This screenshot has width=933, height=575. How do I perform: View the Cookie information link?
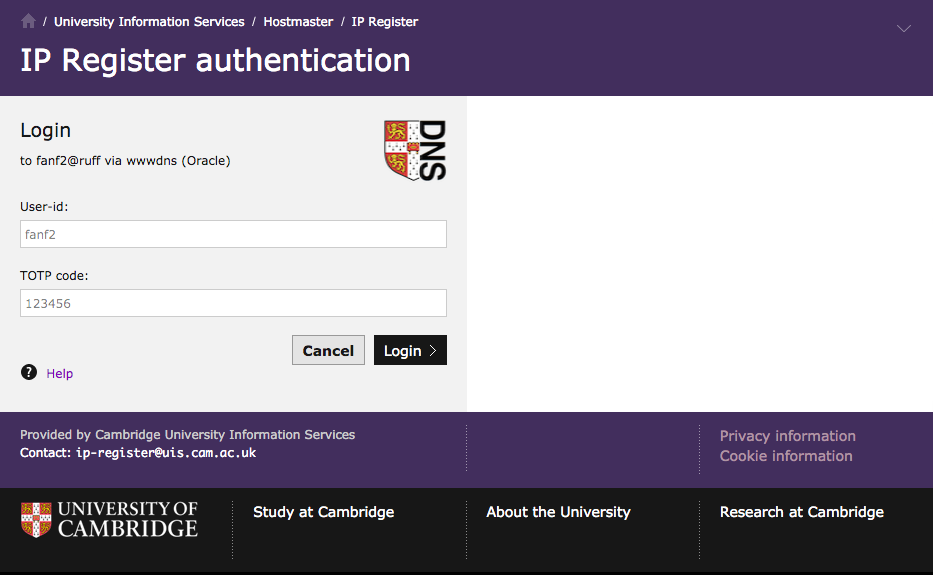click(786, 456)
